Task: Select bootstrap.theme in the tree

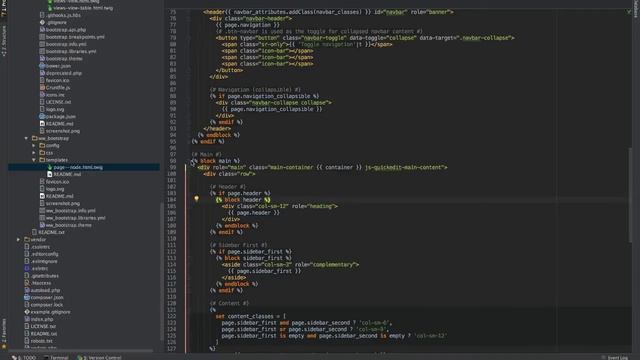Action: pos(64,58)
